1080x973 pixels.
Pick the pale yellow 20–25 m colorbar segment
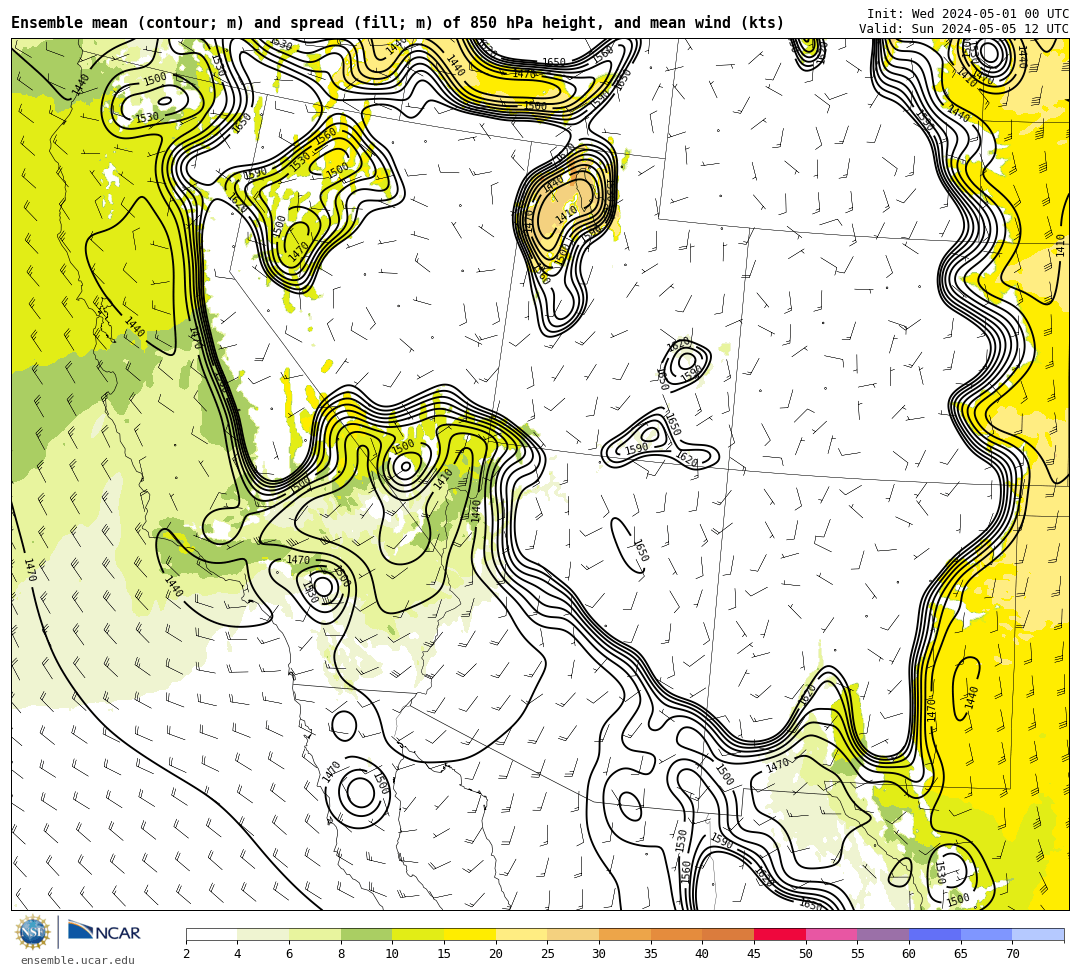521,934
